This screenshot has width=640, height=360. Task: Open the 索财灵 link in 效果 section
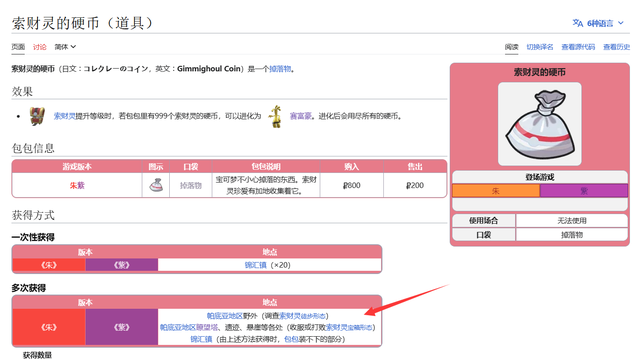[x=64, y=116]
